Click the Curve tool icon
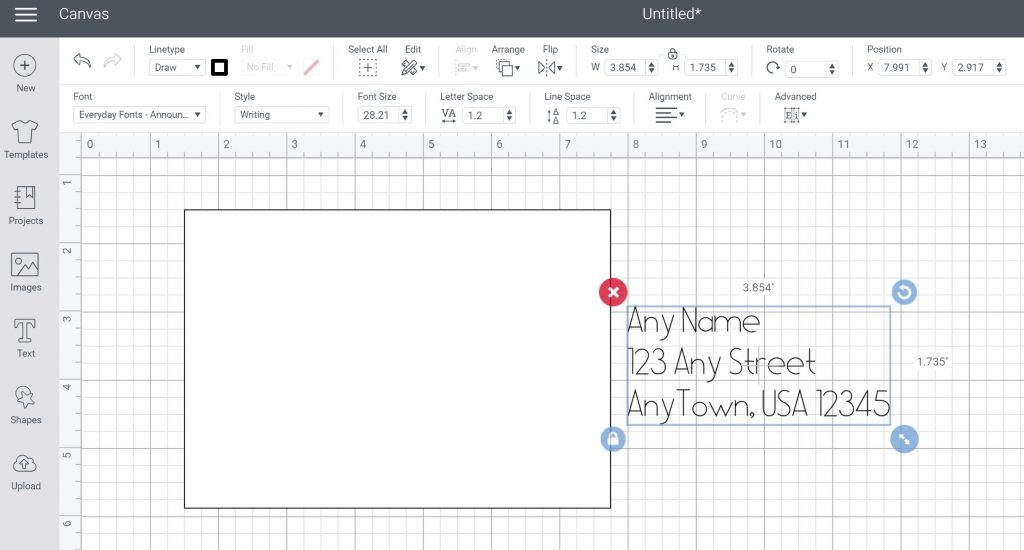This screenshot has height=550, width=1024. click(x=732, y=115)
